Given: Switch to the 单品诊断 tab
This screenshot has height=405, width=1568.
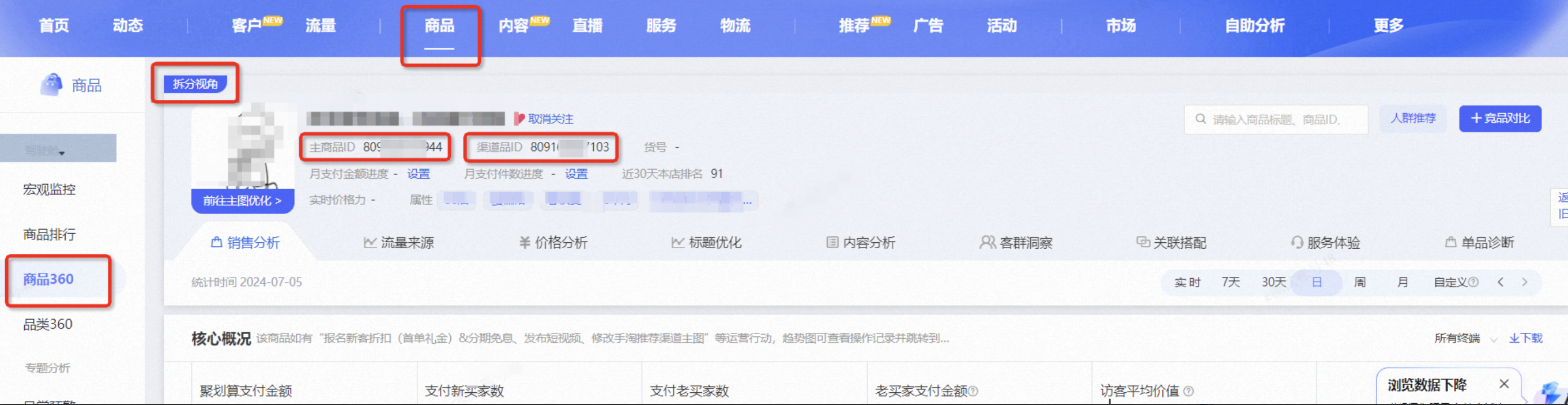Looking at the screenshot, I should click(1480, 242).
